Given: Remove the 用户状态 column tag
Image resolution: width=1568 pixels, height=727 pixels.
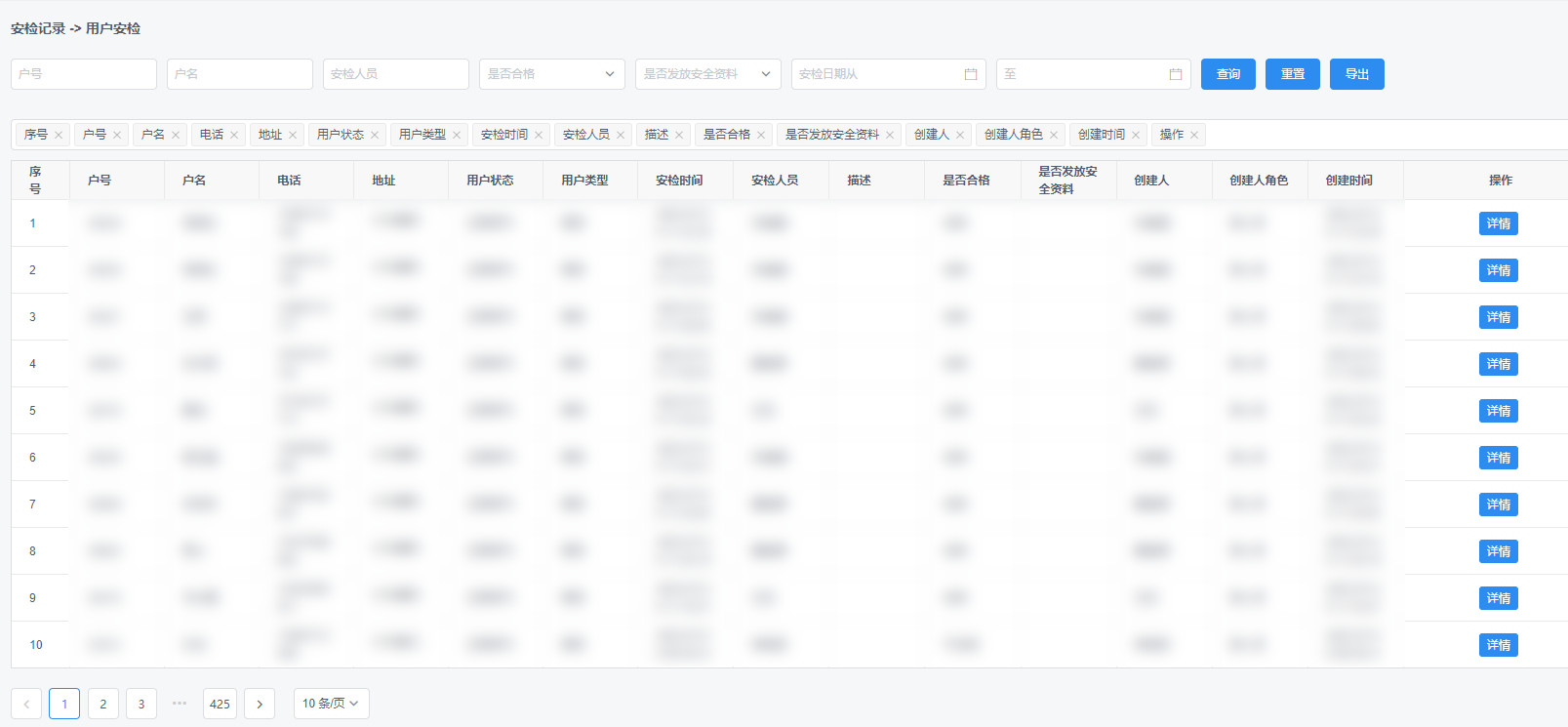Looking at the screenshot, I should click(375, 135).
